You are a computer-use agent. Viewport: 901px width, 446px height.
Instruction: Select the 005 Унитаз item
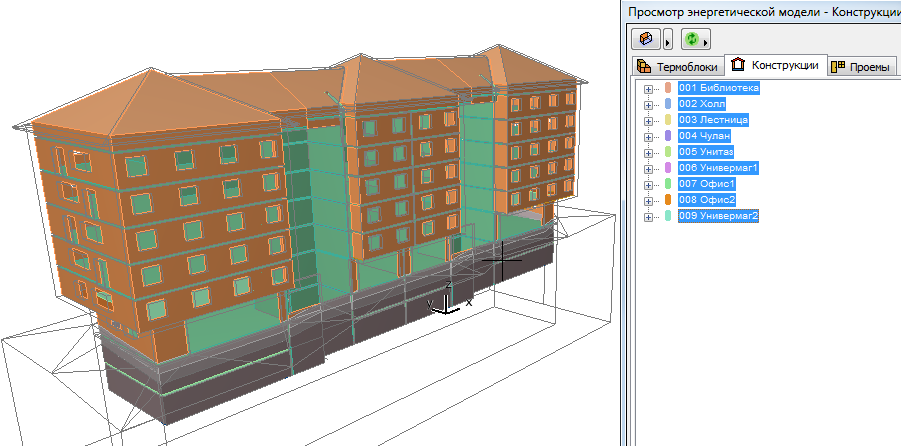pyautogui.click(x=706, y=152)
